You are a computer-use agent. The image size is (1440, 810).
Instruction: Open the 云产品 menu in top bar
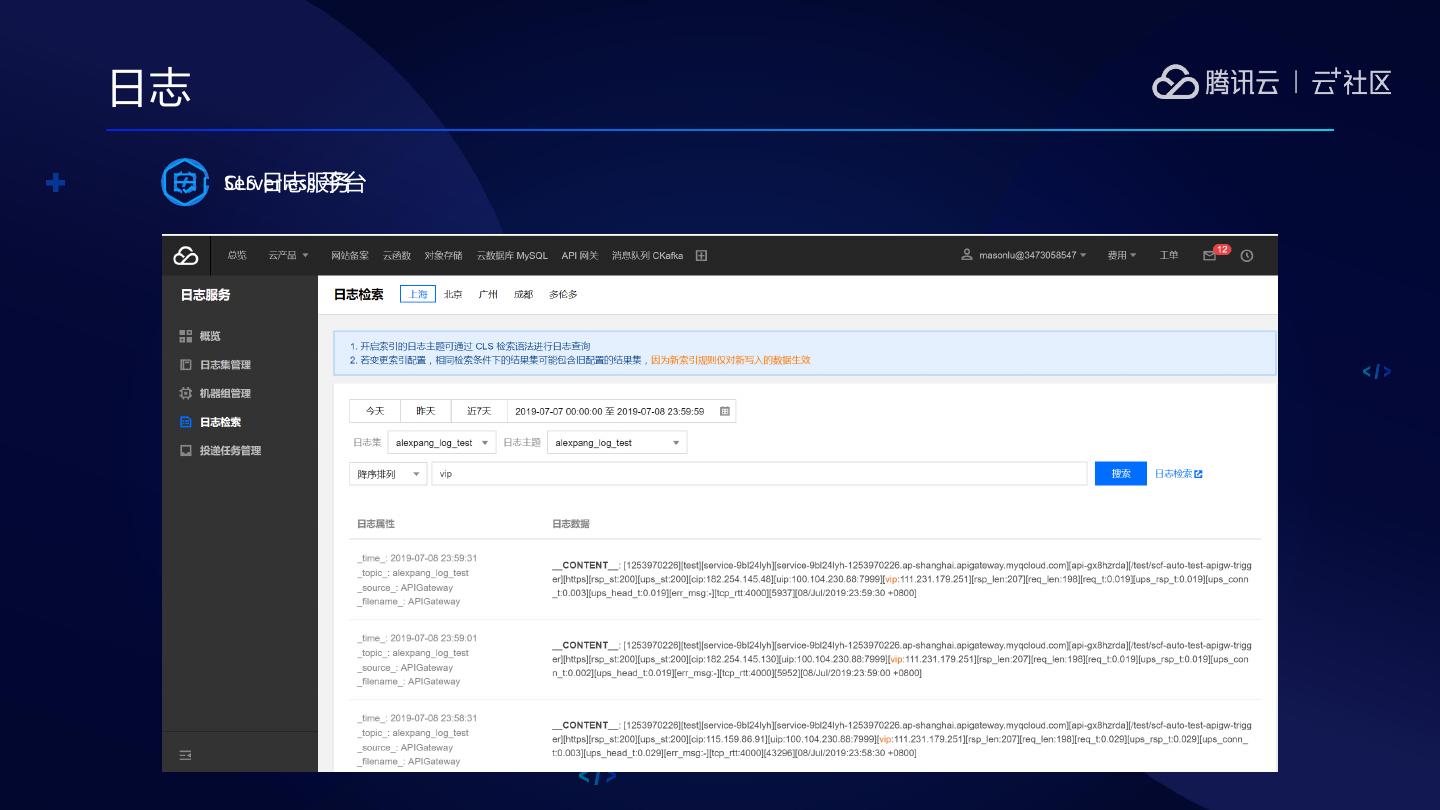tap(288, 256)
